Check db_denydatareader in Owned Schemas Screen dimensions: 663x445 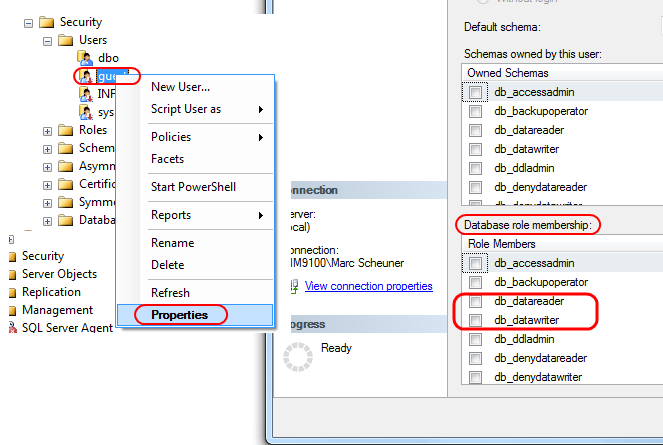tap(475, 187)
